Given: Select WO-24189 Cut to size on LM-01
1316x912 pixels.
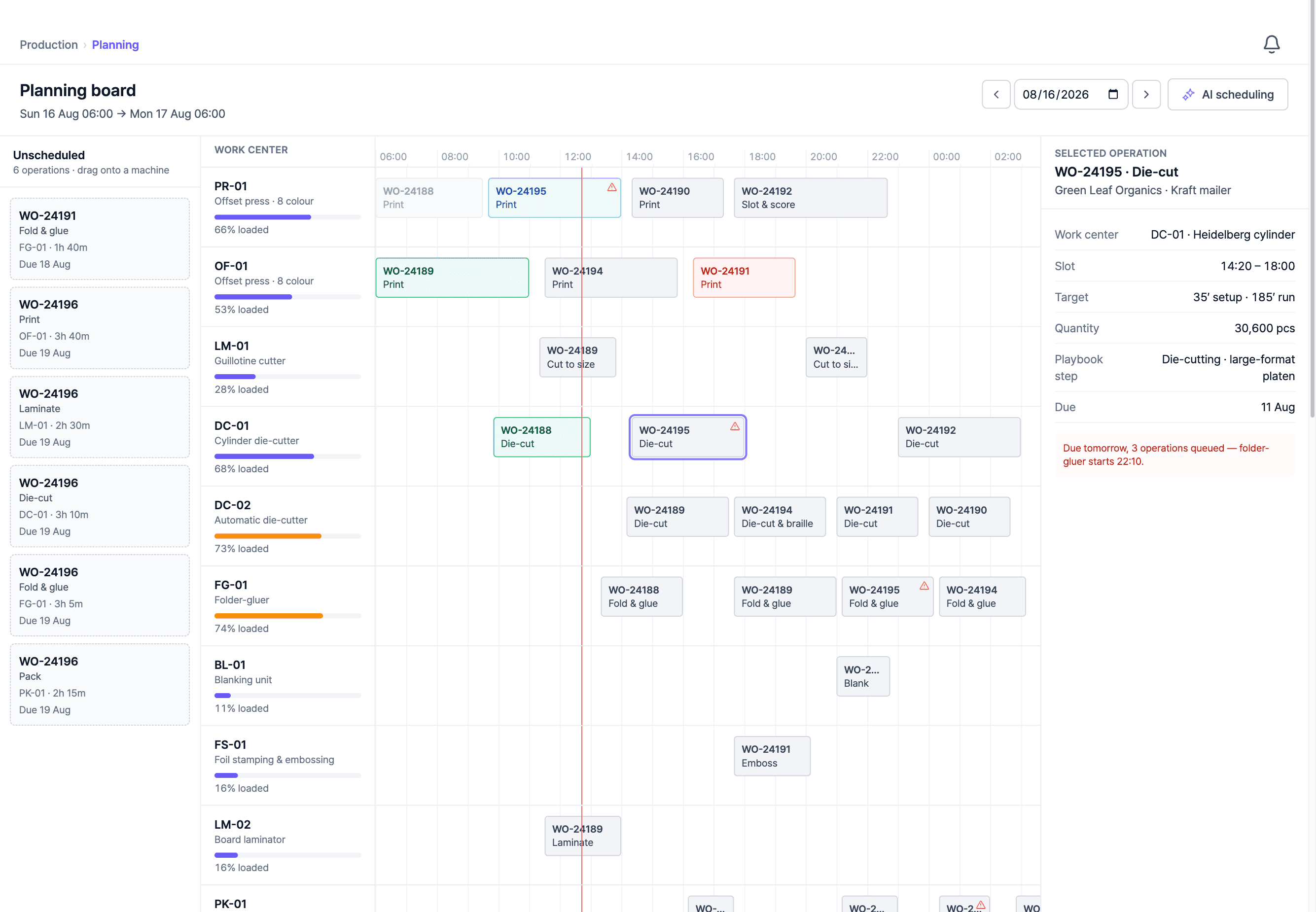Looking at the screenshot, I should 578,357.
